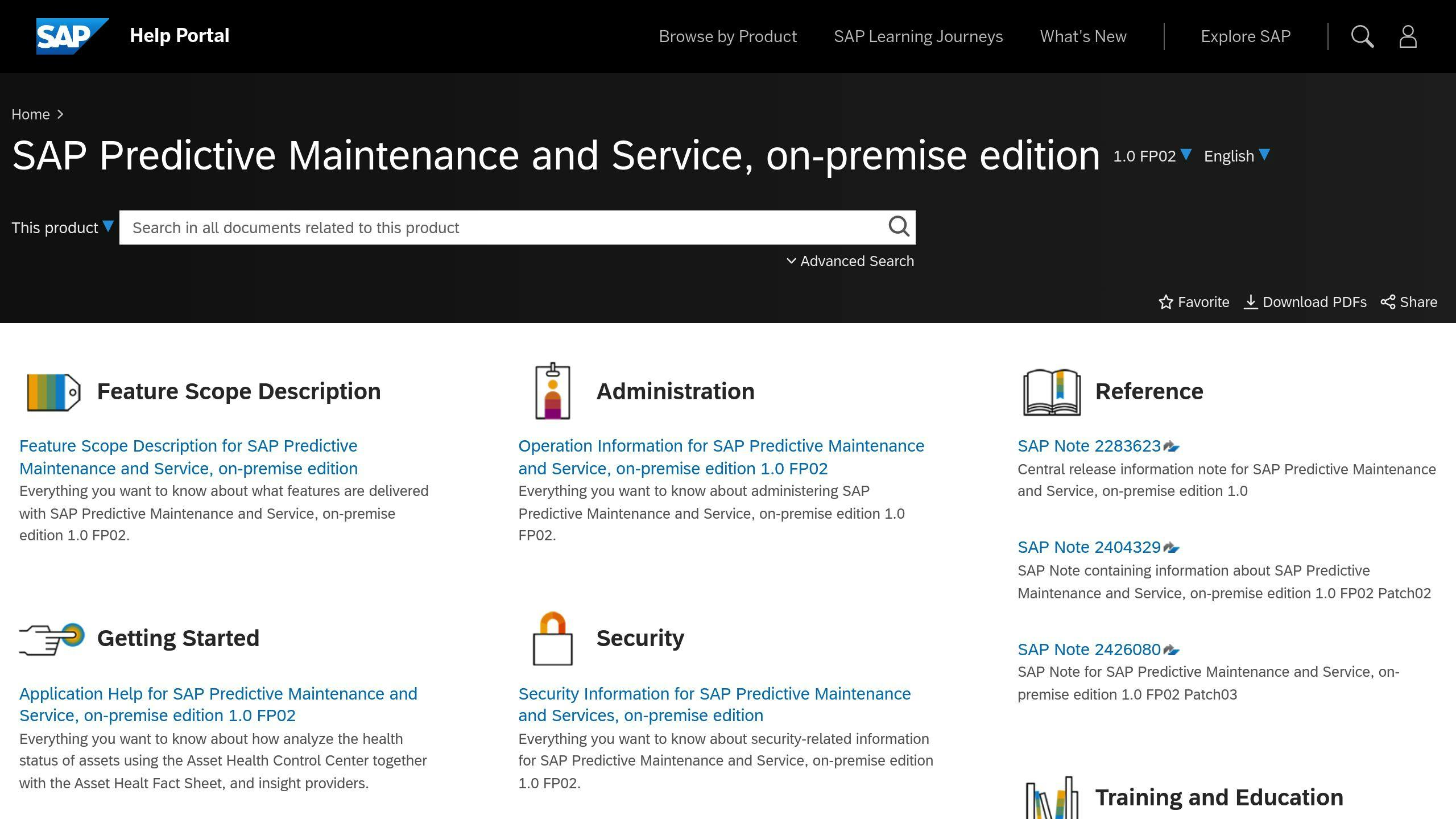Open Explore SAP menu
This screenshot has height=819, width=1456.
(1246, 36)
